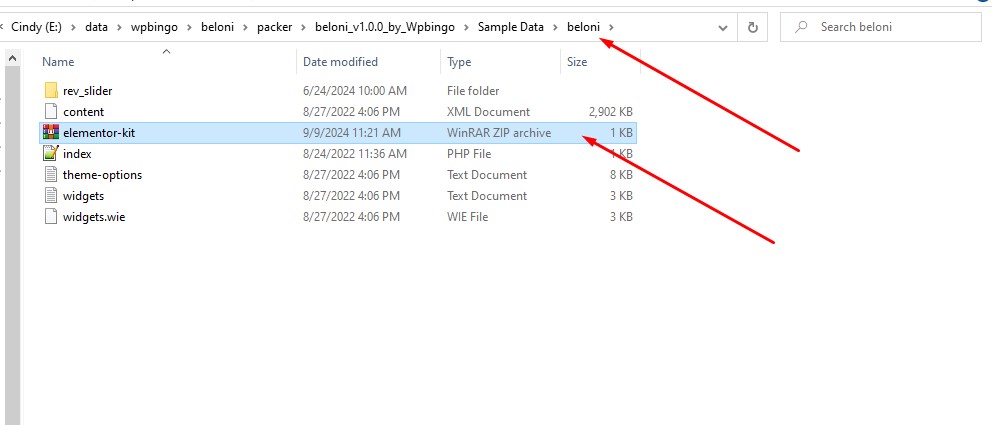992x425 pixels.
Task: Go to wpbingo folder in breadcrumb
Action: click(146, 27)
